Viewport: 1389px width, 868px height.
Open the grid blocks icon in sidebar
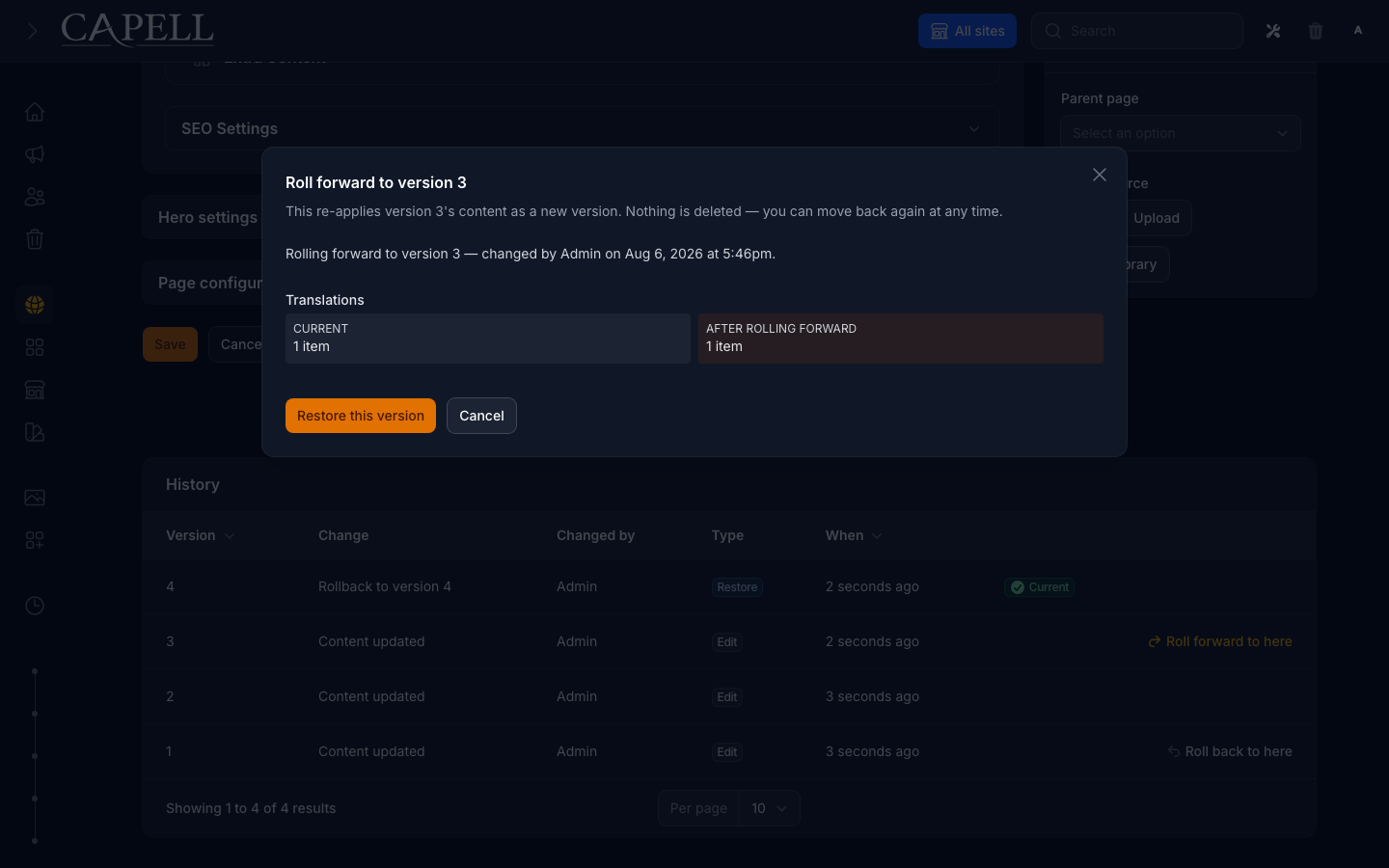point(35,347)
